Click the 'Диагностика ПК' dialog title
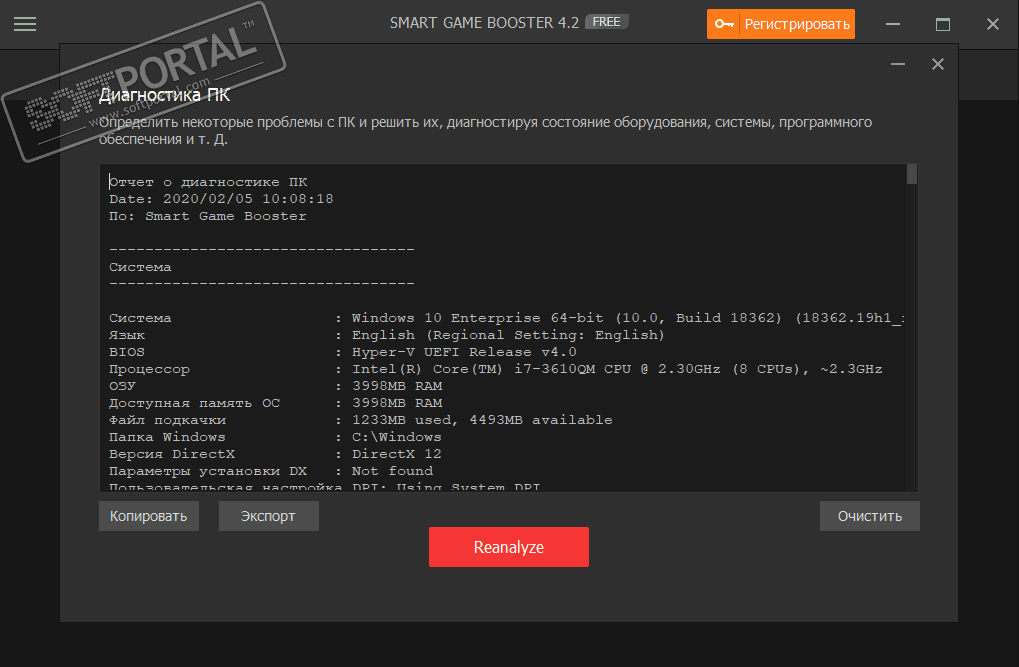 (x=164, y=95)
